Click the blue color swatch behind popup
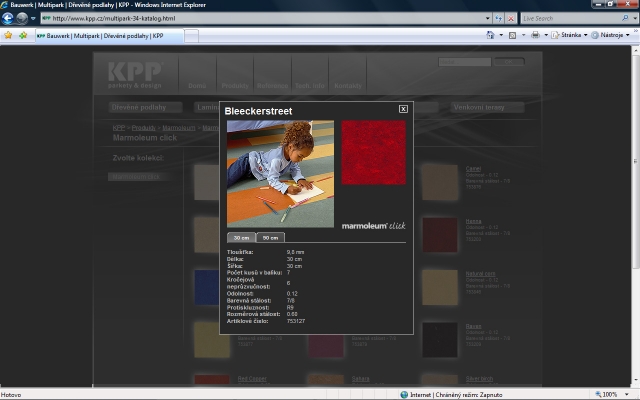Screen dimensions: 640x400 [207, 287]
